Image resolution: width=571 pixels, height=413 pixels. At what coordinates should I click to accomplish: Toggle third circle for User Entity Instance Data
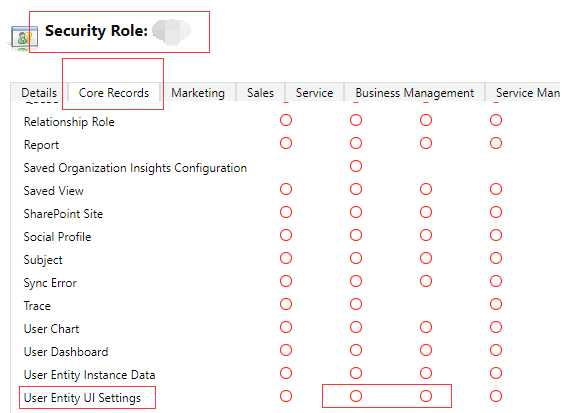pyautogui.click(x=426, y=373)
